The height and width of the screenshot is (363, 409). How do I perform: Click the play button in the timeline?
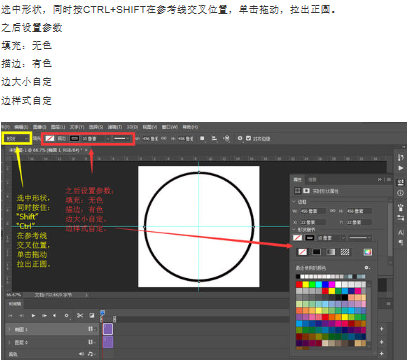33,315
